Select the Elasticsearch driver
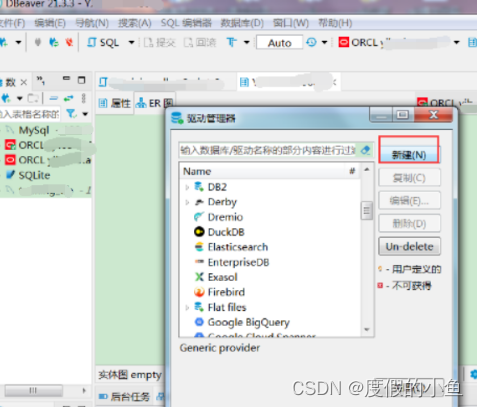Image resolution: width=479 pixels, height=407 pixels. click(x=238, y=247)
